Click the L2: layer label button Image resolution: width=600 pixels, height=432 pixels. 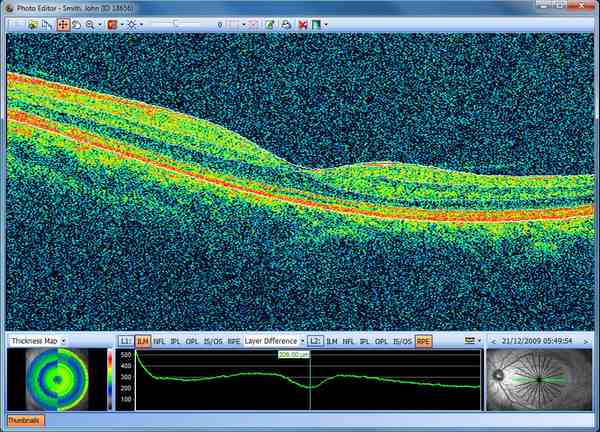(x=315, y=341)
